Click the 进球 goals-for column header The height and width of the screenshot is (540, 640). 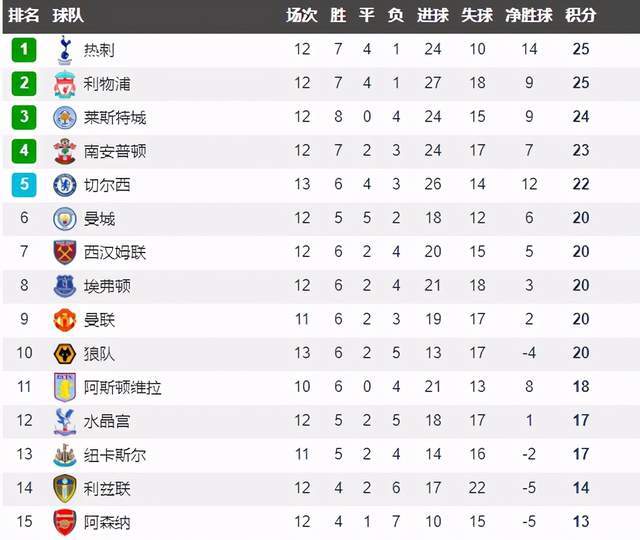[x=433, y=16]
